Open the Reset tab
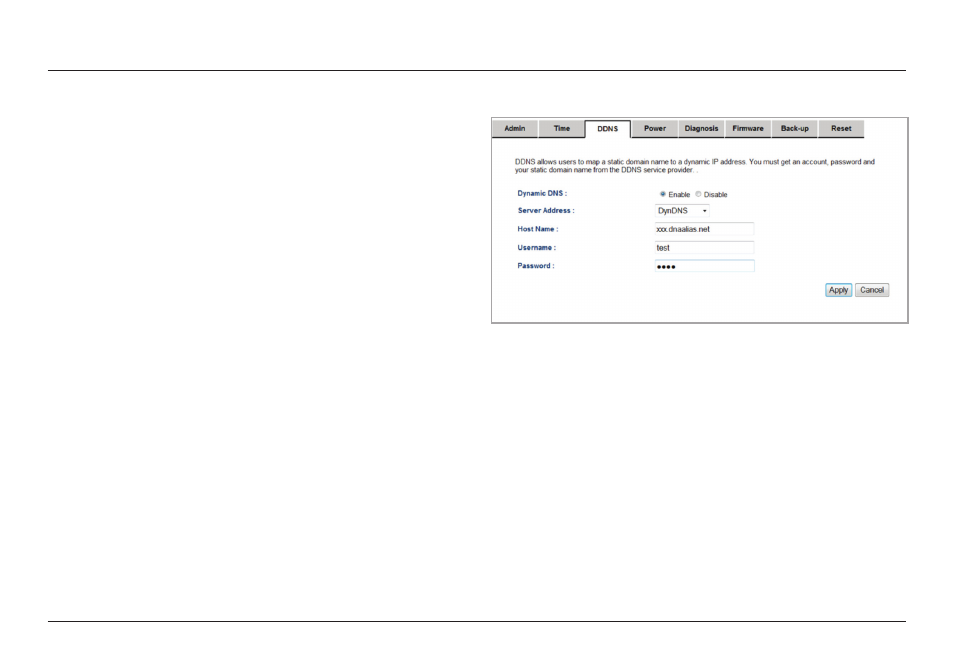The image size is (954, 668). (841, 128)
